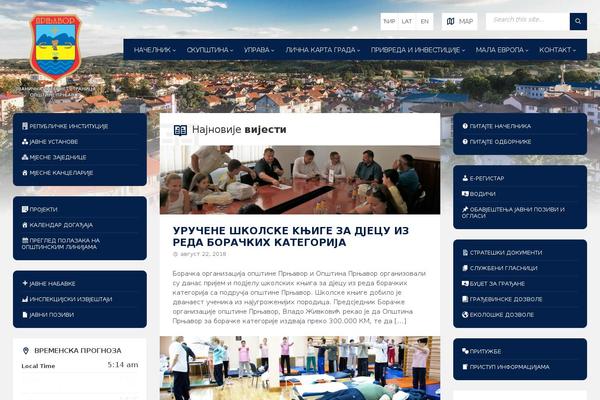The height and width of the screenshot is (400, 600).
Task: Click the plus icon beside ЈАВНЕ НАБАВКЕ
Action: [25, 283]
